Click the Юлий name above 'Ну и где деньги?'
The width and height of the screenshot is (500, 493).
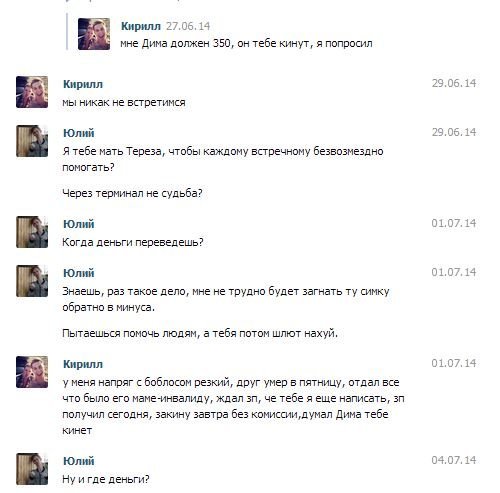(x=79, y=461)
